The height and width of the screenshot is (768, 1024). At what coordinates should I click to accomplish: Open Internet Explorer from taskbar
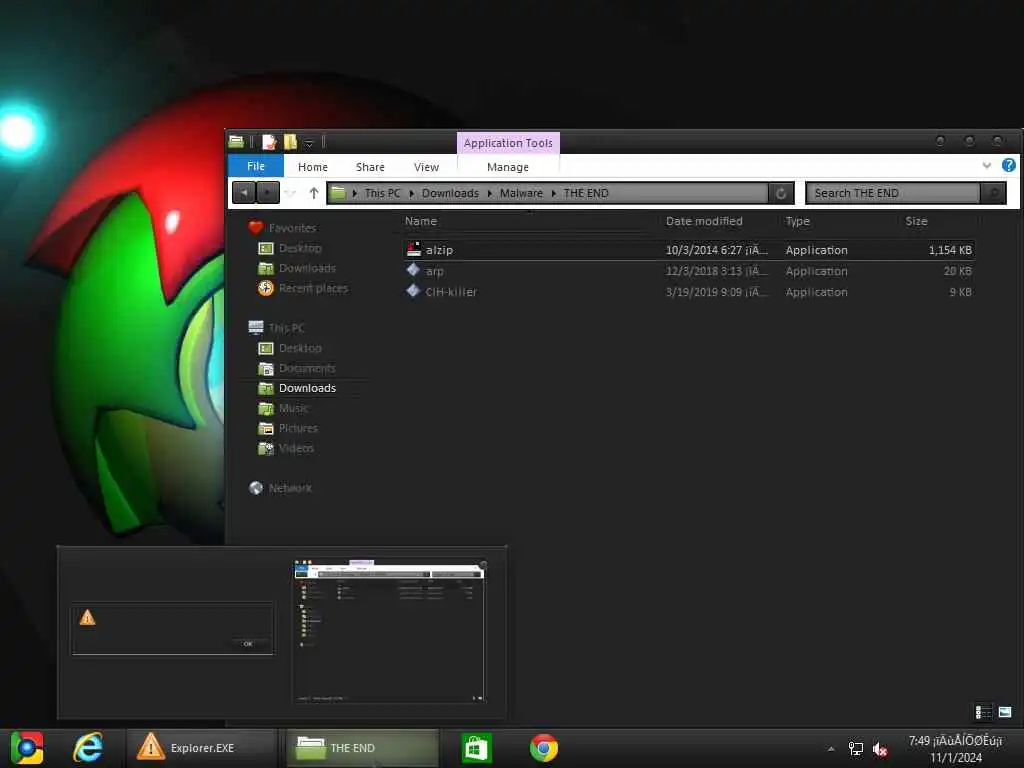click(88, 748)
